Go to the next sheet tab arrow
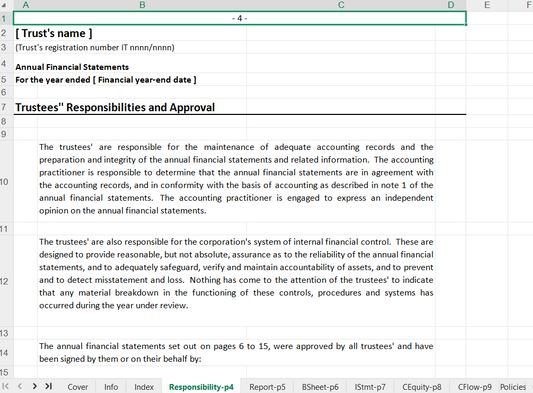The width and height of the screenshot is (533, 393). (35, 387)
